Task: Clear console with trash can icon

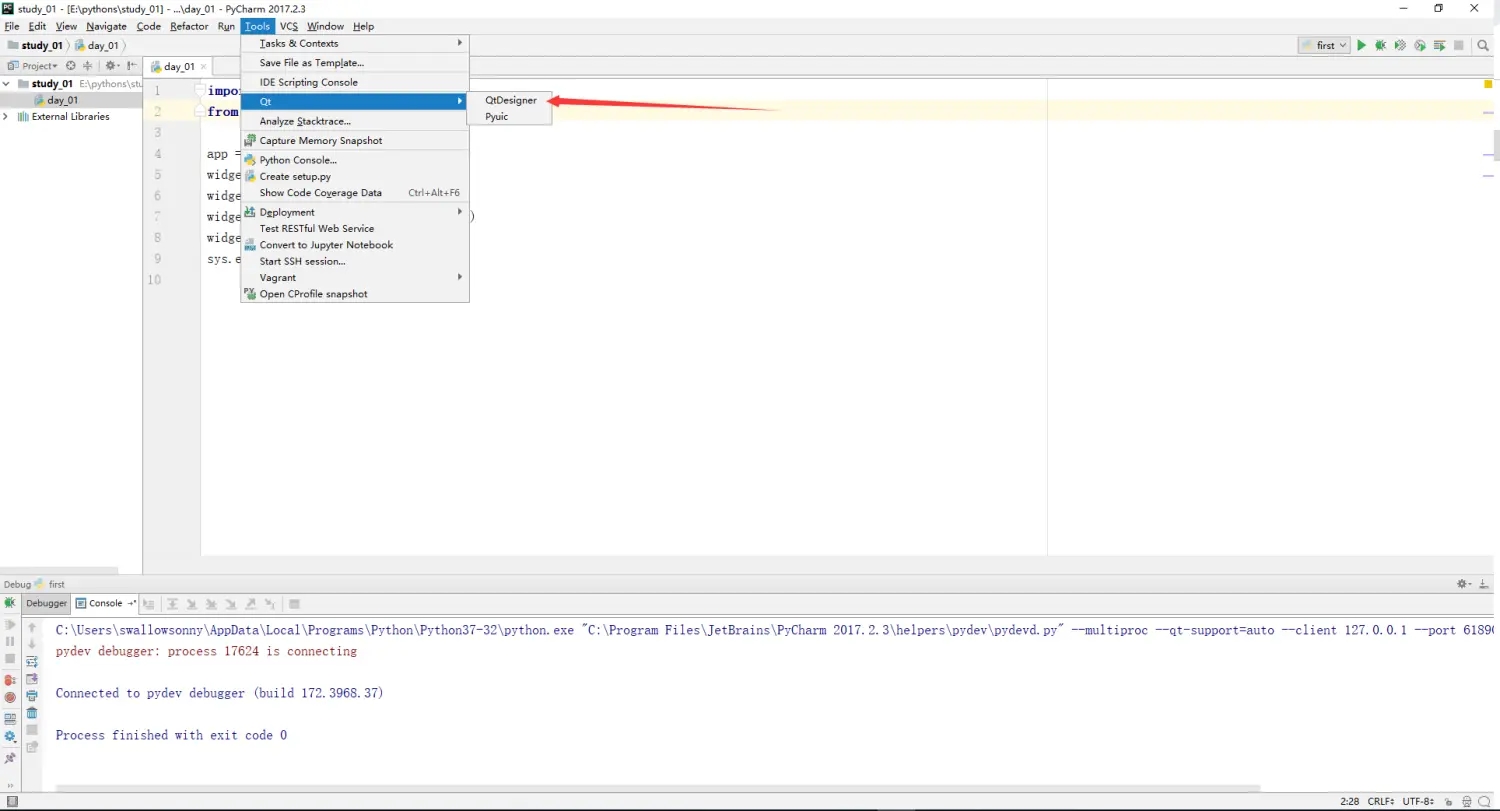Action: pos(32,712)
